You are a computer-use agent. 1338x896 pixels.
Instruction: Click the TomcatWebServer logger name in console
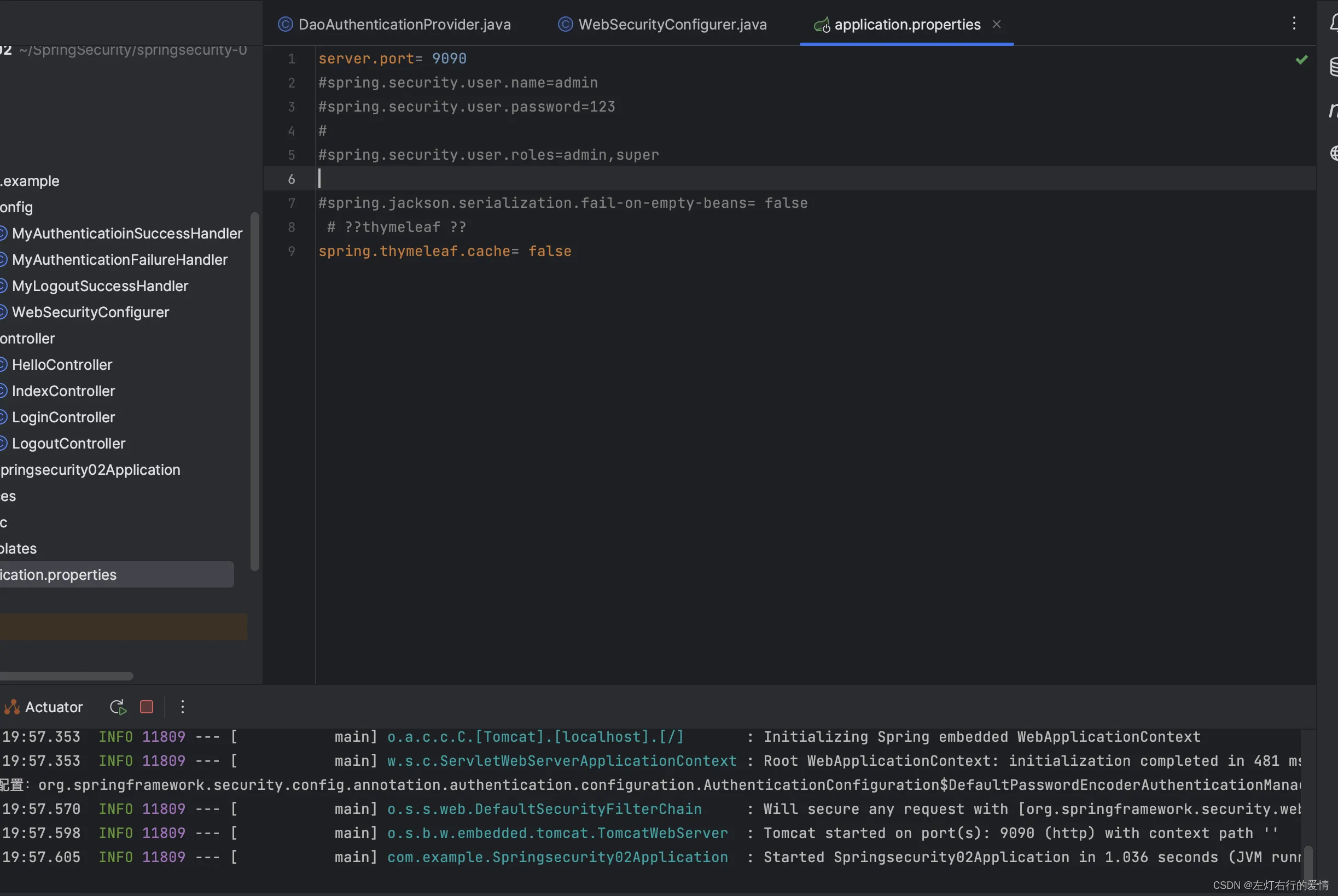click(557, 833)
